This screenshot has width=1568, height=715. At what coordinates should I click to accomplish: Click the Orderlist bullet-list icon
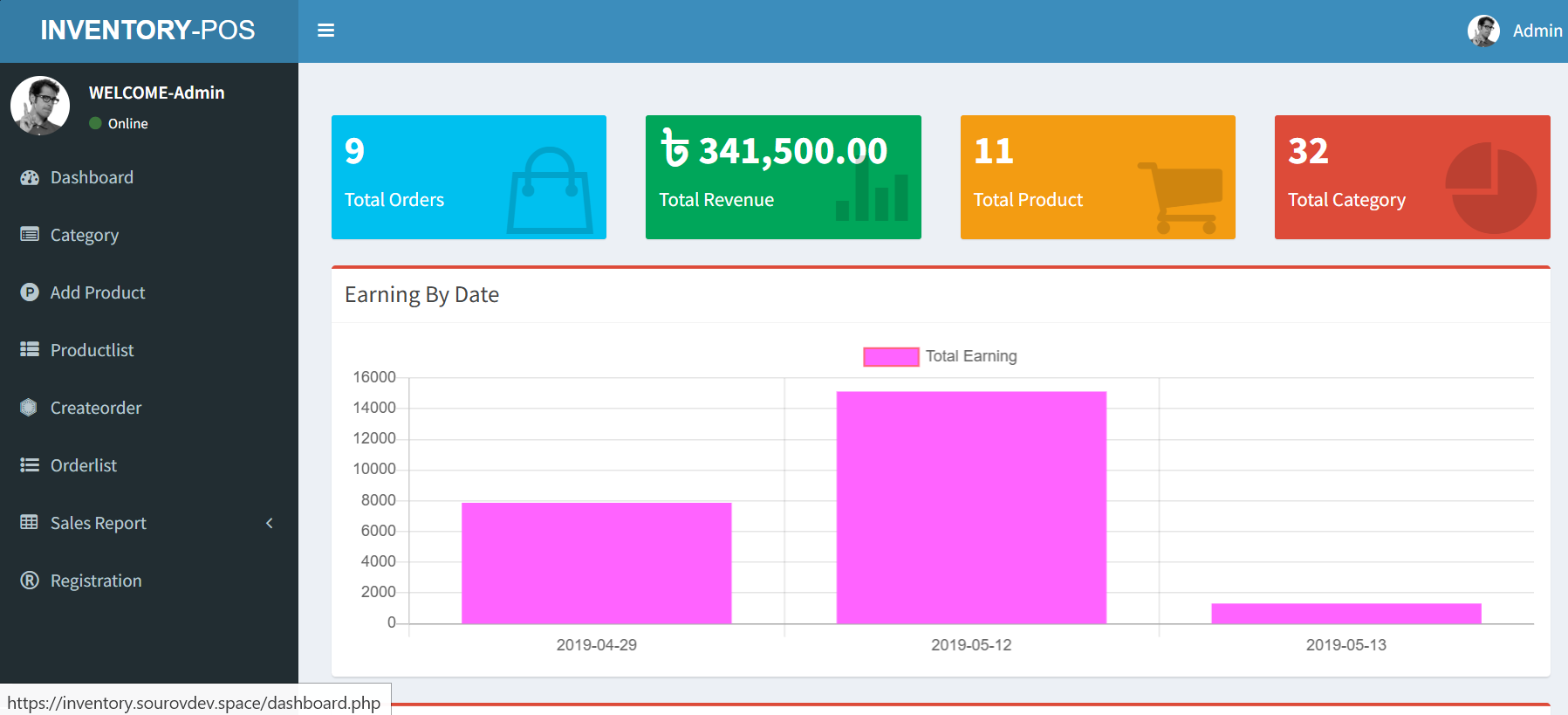pos(30,464)
